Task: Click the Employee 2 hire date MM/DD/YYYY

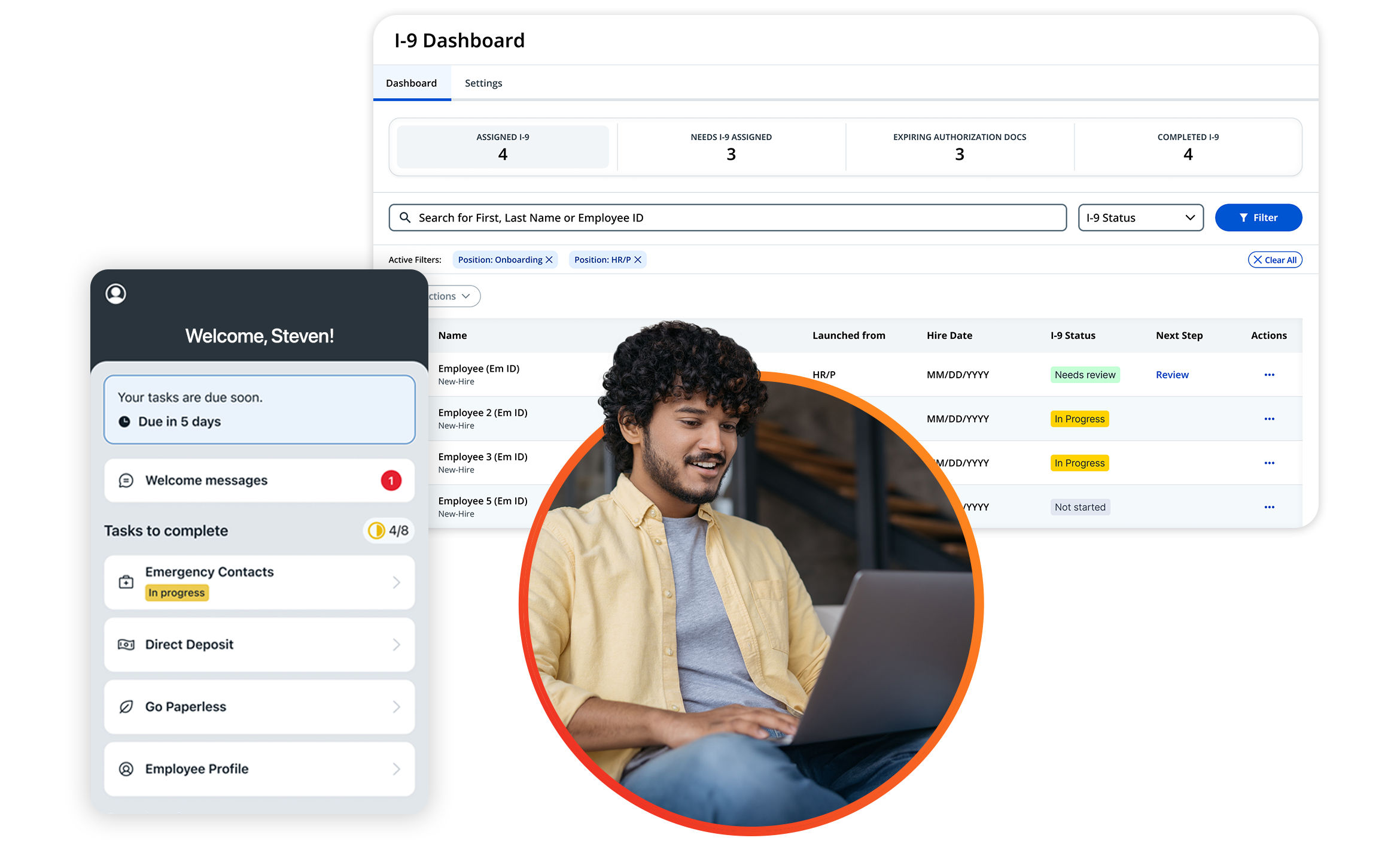Action: click(x=957, y=419)
